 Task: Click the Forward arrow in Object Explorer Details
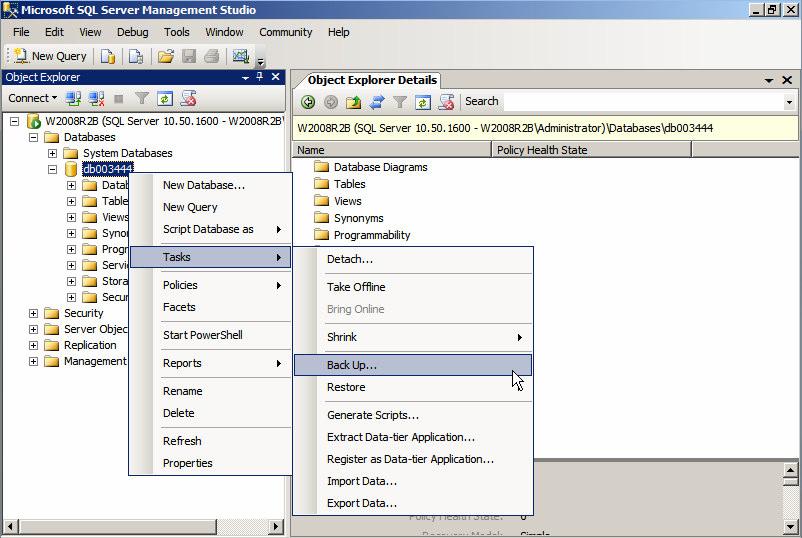tap(331, 102)
